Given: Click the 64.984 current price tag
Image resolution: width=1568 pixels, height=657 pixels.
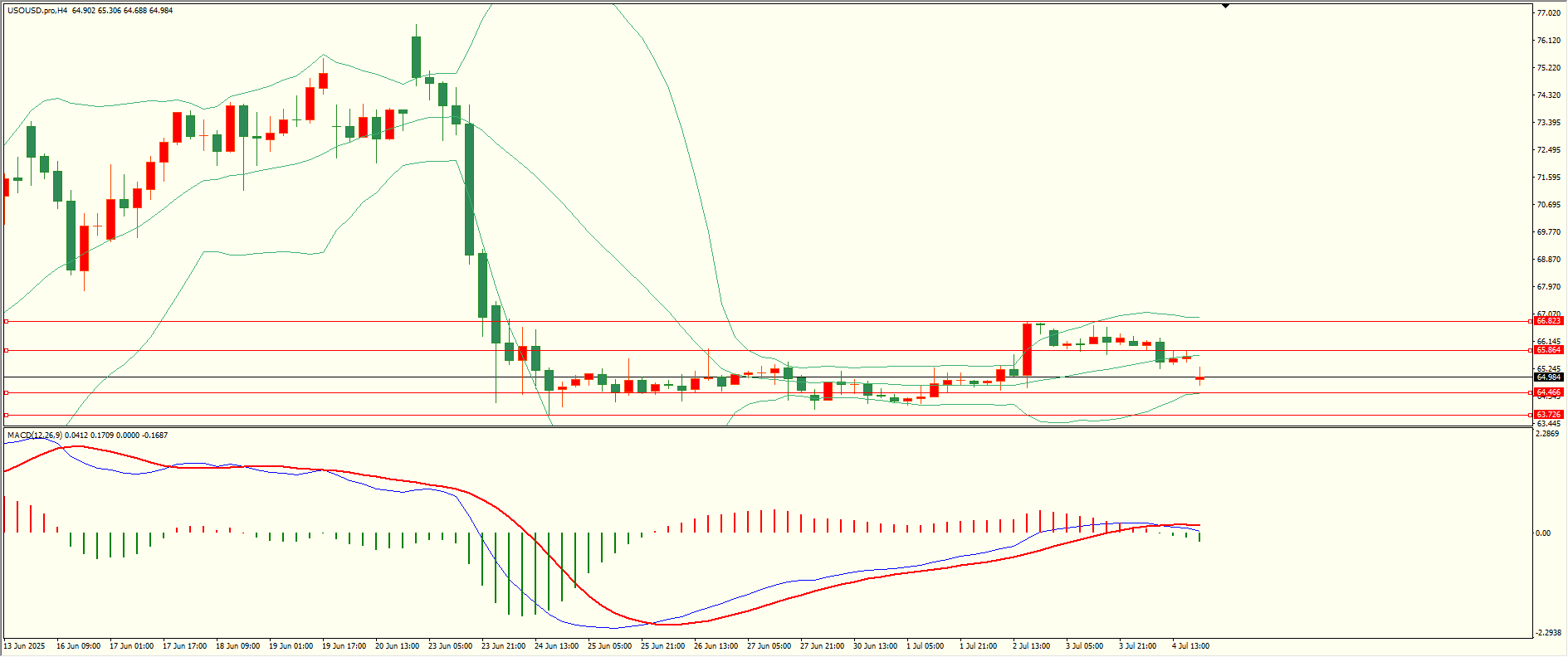Looking at the screenshot, I should tap(1548, 377).
